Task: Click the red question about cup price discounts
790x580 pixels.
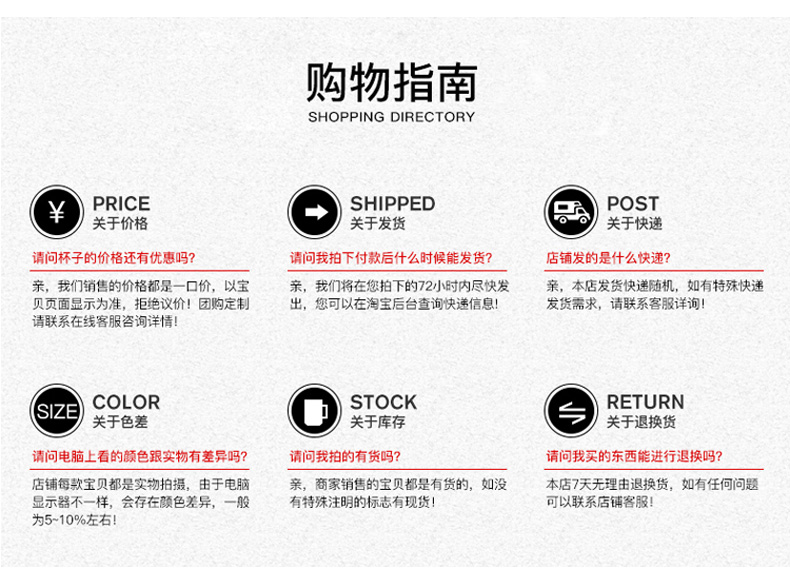Action: 114,258
